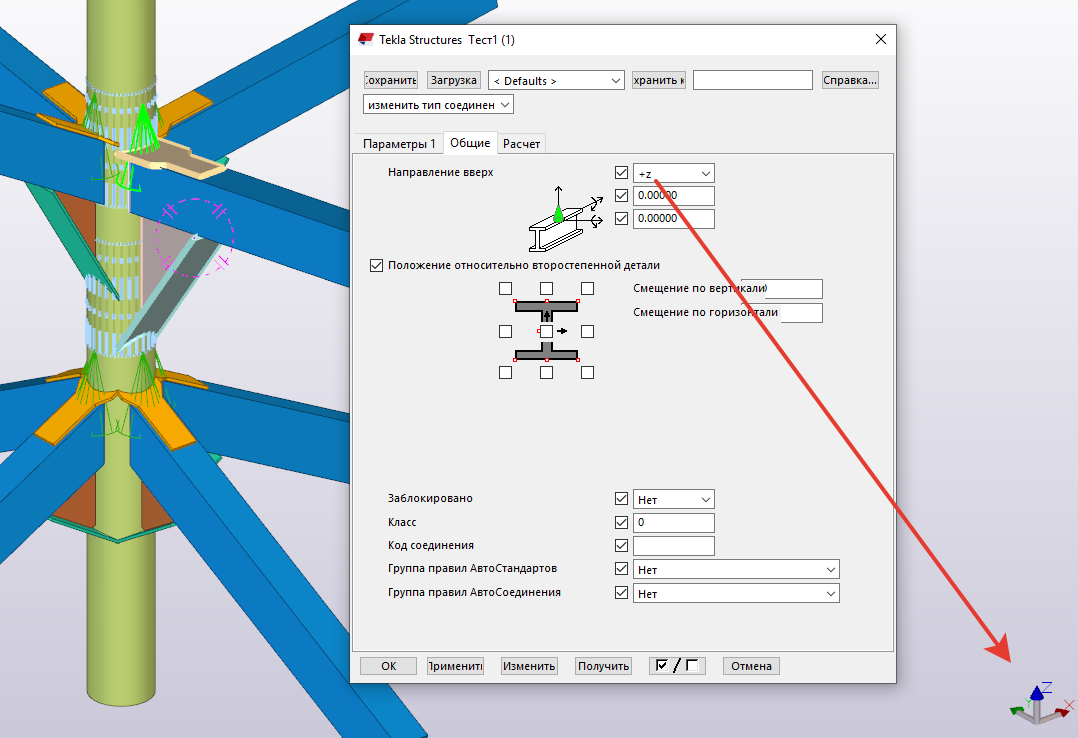
Task: Select bottom-center position checkbox below I-beam
Action: tap(547, 373)
